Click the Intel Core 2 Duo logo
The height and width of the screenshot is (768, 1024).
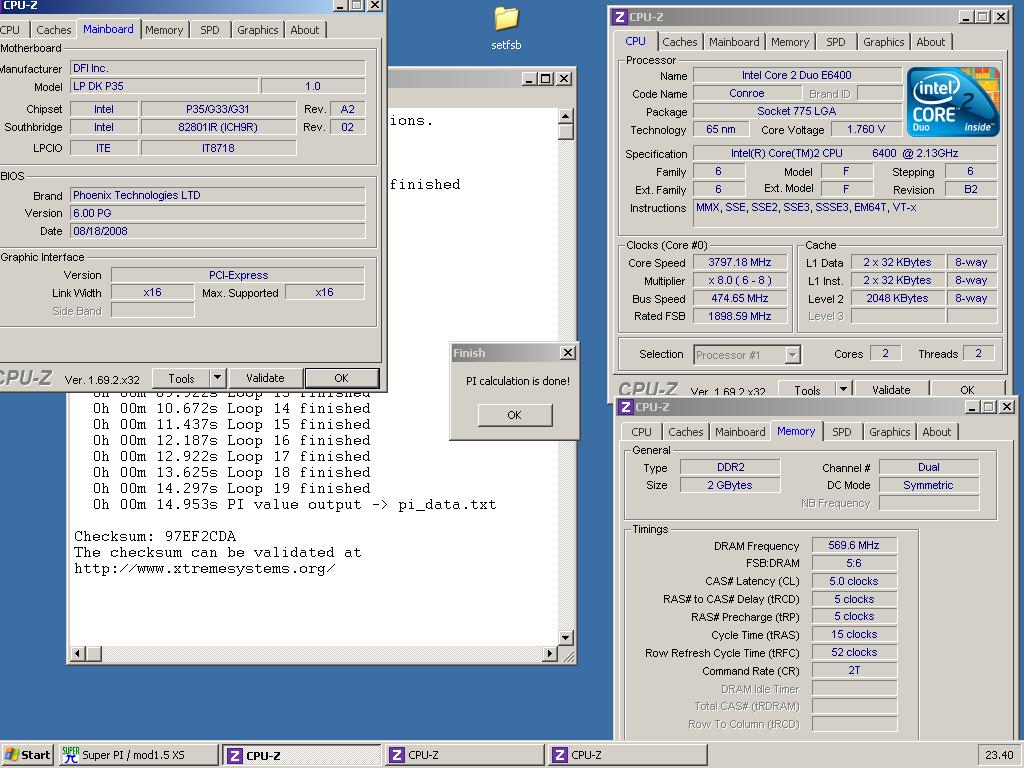pyautogui.click(x=953, y=101)
